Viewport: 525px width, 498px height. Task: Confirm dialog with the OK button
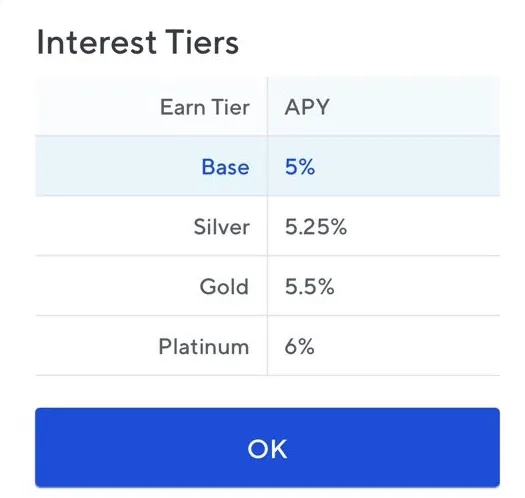tap(267, 447)
